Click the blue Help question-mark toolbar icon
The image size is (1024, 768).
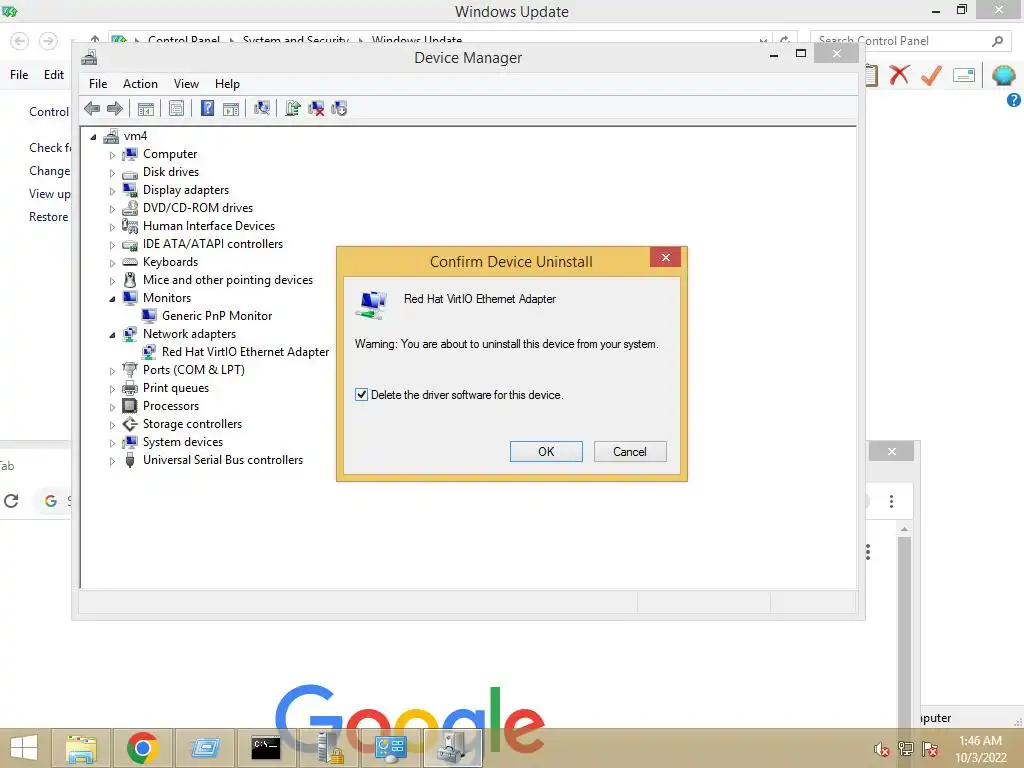point(207,108)
